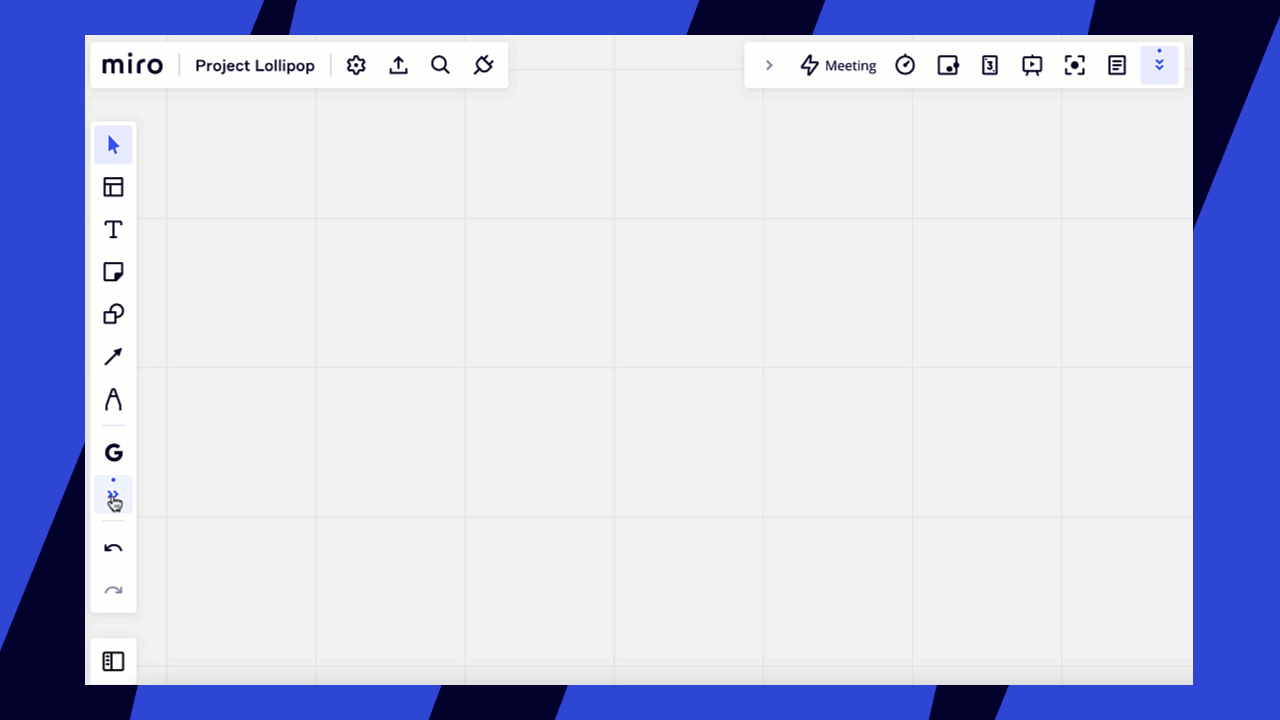Open board Settings gear
The height and width of the screenshot is (720, 1280).
click(x=356, y=65)
